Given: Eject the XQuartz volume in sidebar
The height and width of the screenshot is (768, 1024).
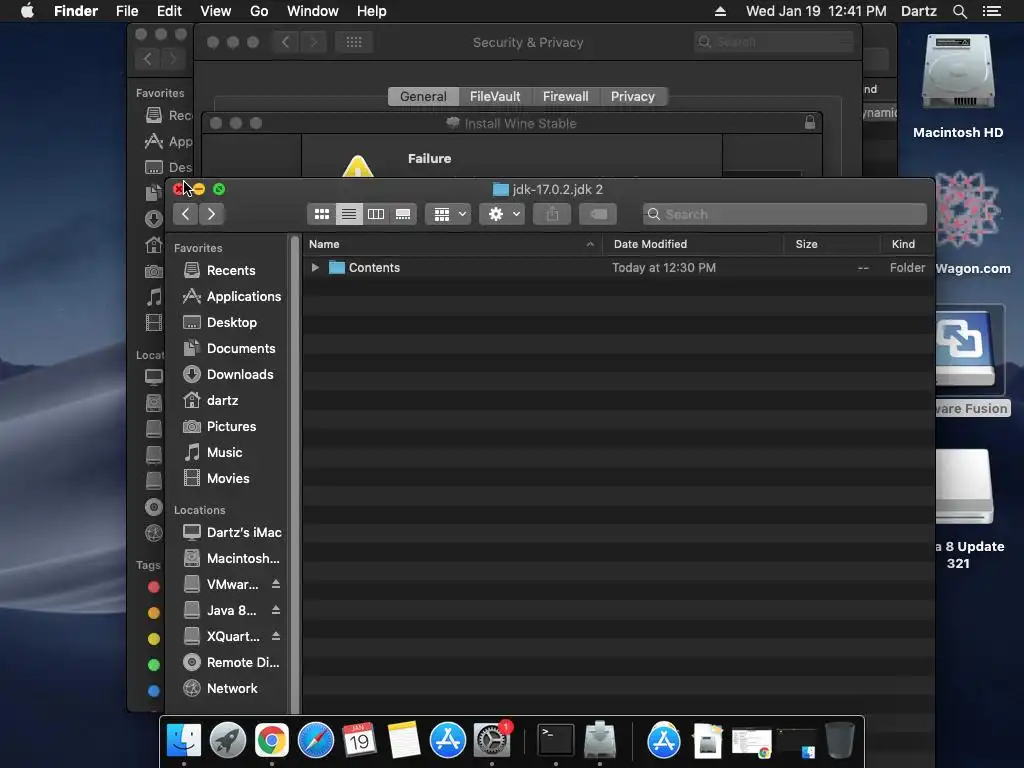Looking at the screenshot, I should (276, 636).
